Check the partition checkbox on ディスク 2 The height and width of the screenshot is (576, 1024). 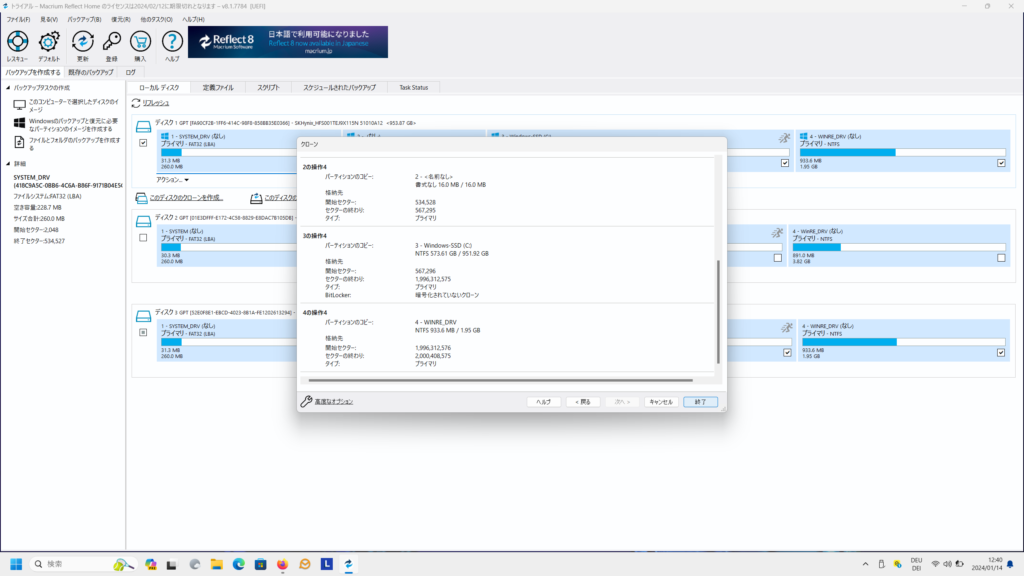(x=141, y=238)
